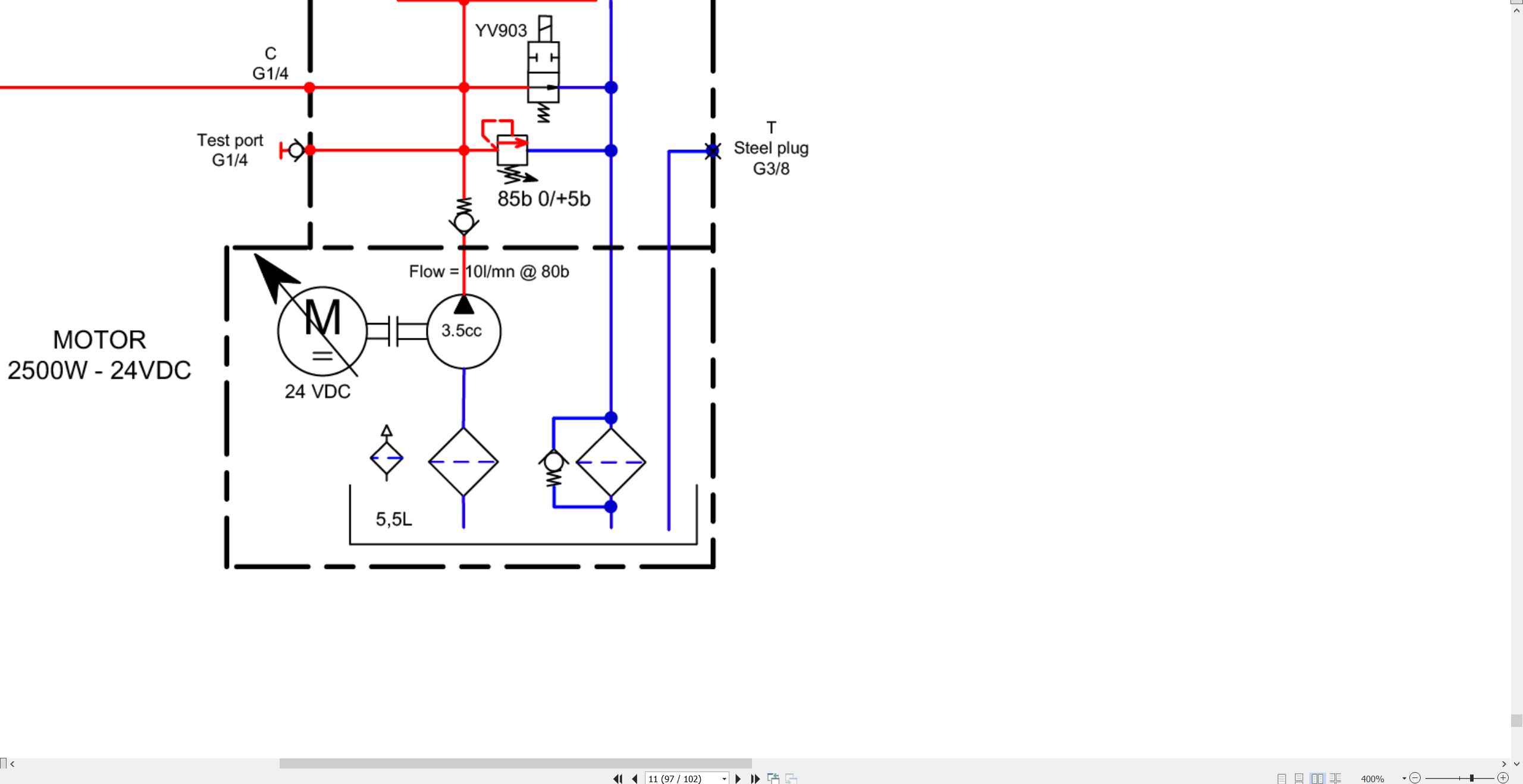Click the zoom slider handle

1471,778
